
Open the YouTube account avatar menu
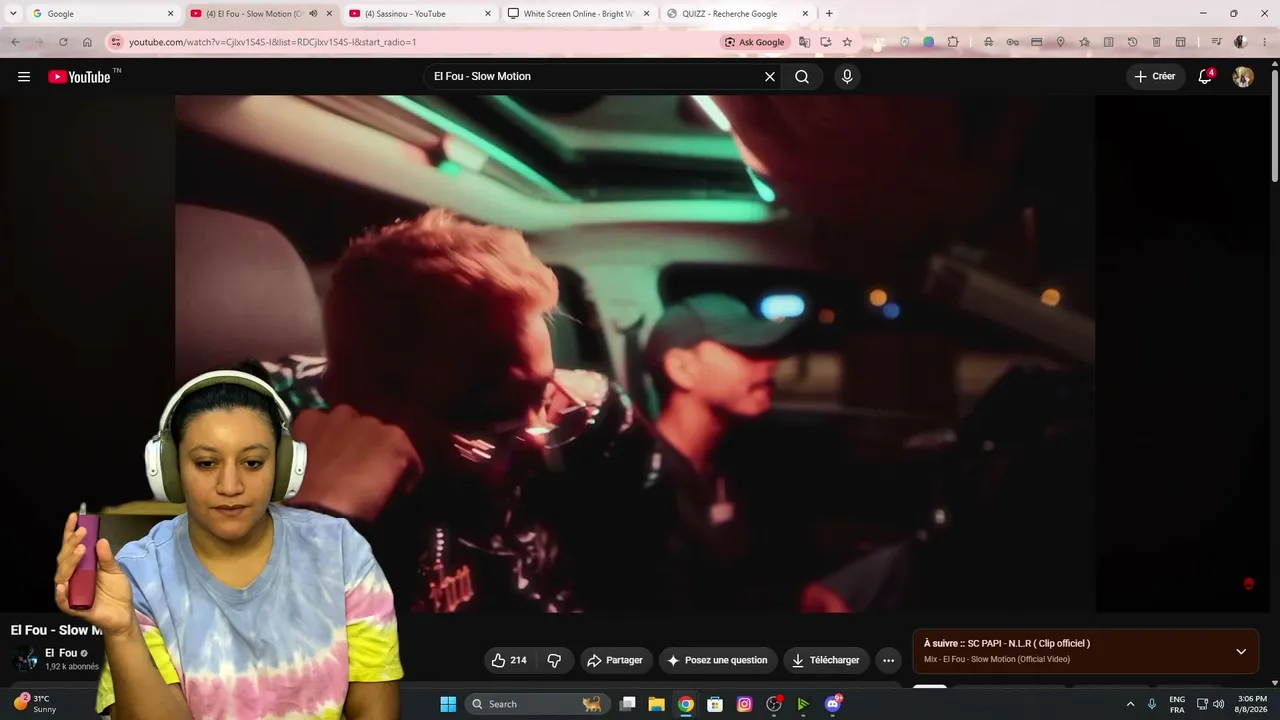click(x=1243, y=77)
